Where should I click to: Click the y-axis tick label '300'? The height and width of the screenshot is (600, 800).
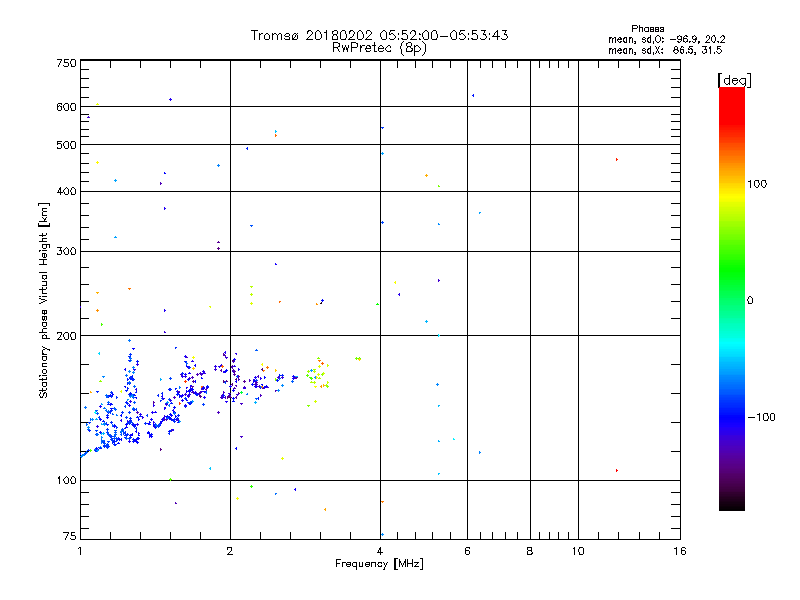66,252
